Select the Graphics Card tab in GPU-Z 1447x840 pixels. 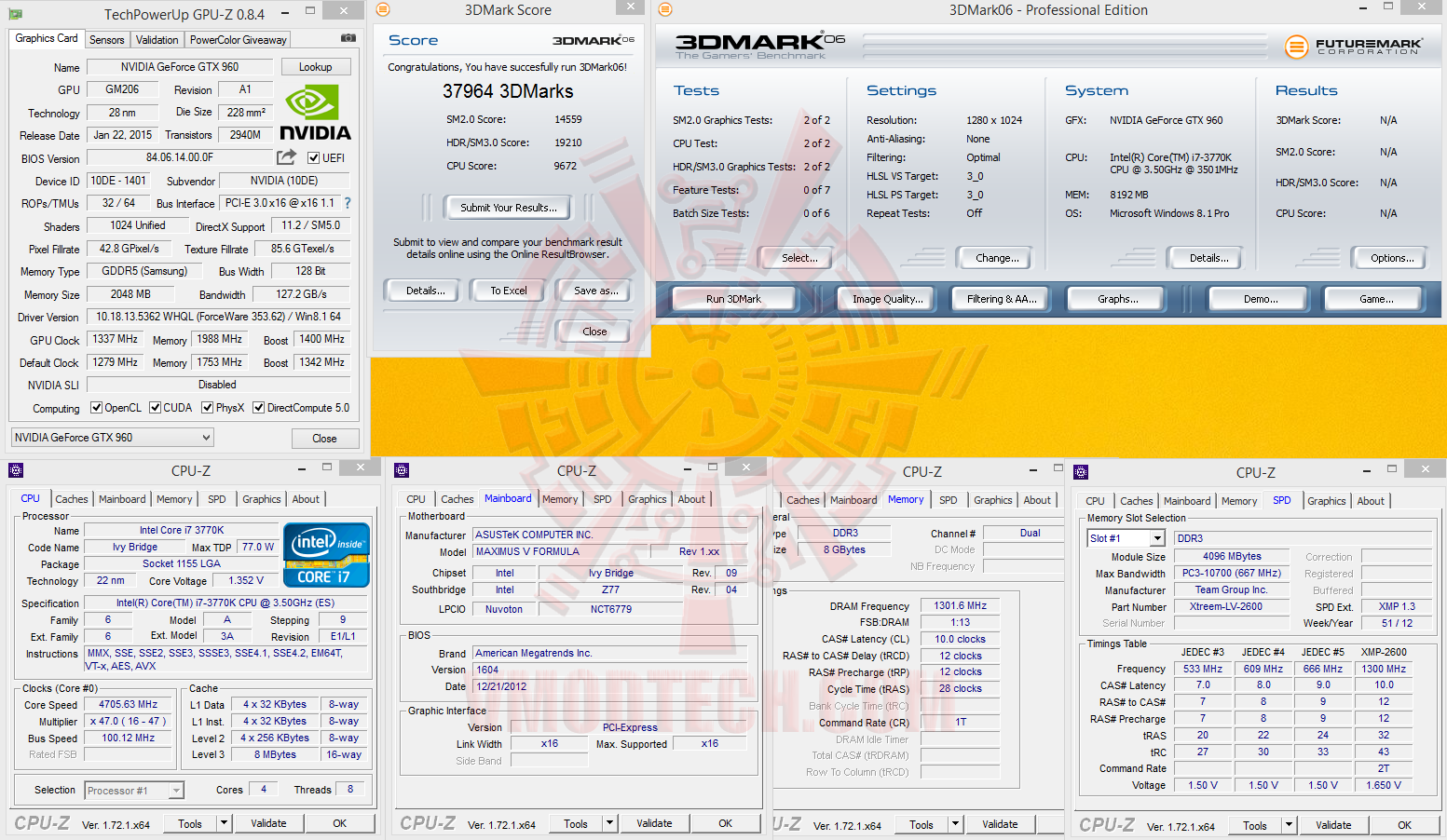[x=47, y=38]
